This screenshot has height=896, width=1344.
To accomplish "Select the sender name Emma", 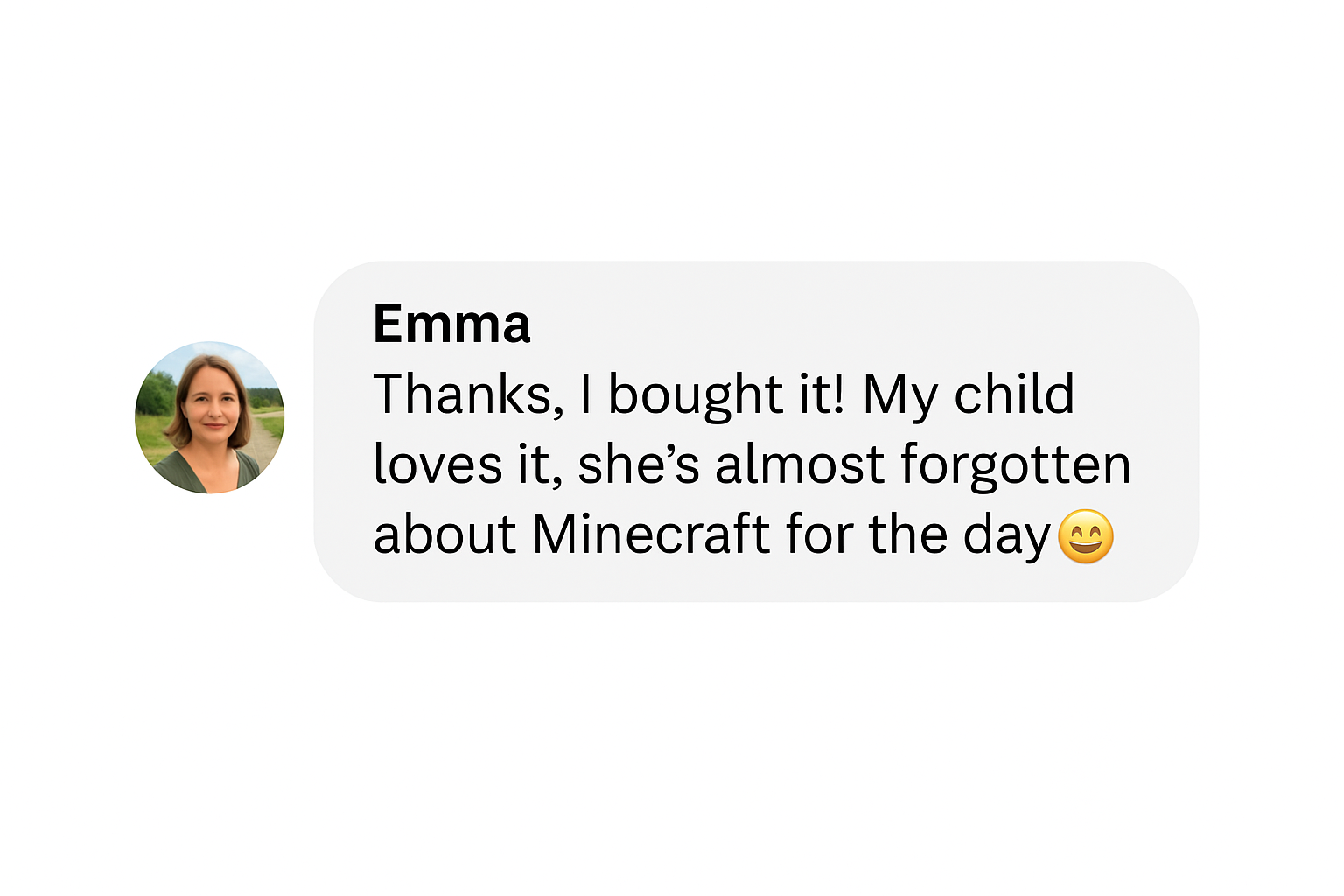I will pyautogui.click(x=451, y=324).
